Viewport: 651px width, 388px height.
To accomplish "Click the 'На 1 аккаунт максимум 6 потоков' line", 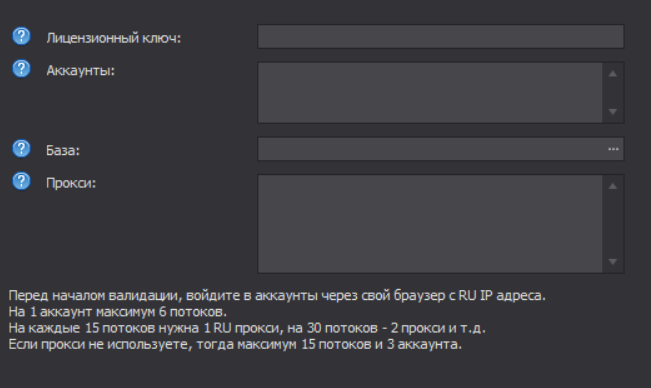I will click(117, 312).
